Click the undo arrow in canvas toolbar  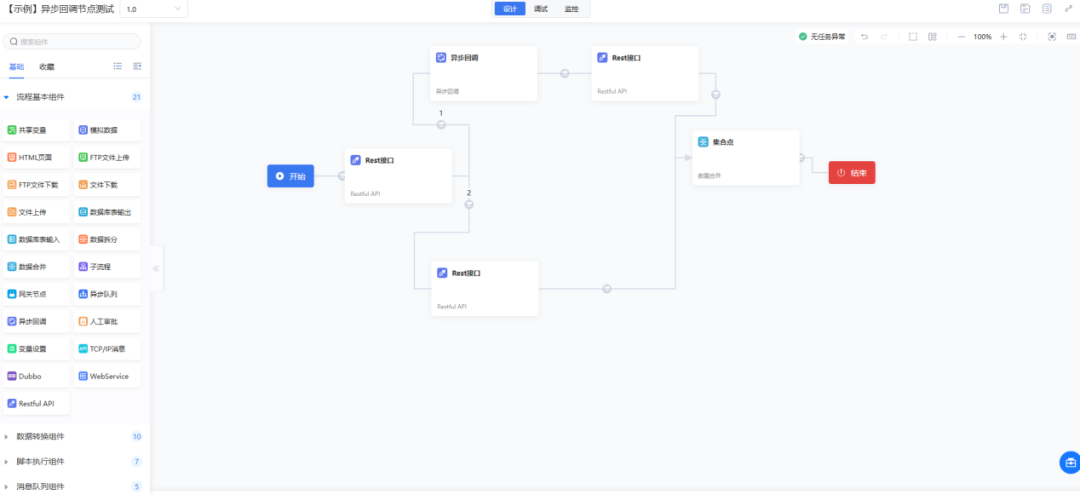pyautogui.click(x=864, y=37)
